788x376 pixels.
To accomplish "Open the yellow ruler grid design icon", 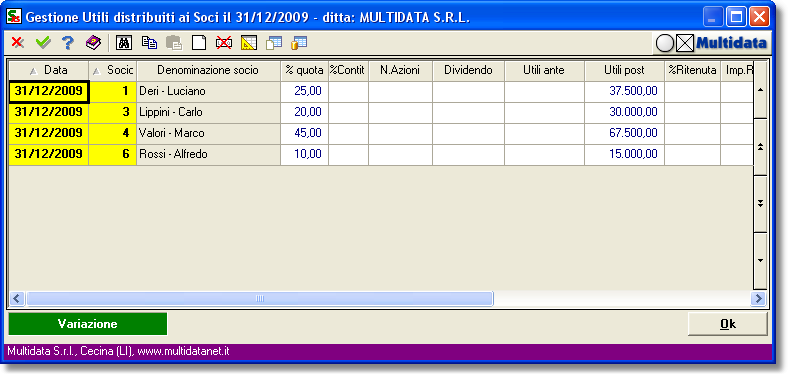I will [x=249, y=43].
